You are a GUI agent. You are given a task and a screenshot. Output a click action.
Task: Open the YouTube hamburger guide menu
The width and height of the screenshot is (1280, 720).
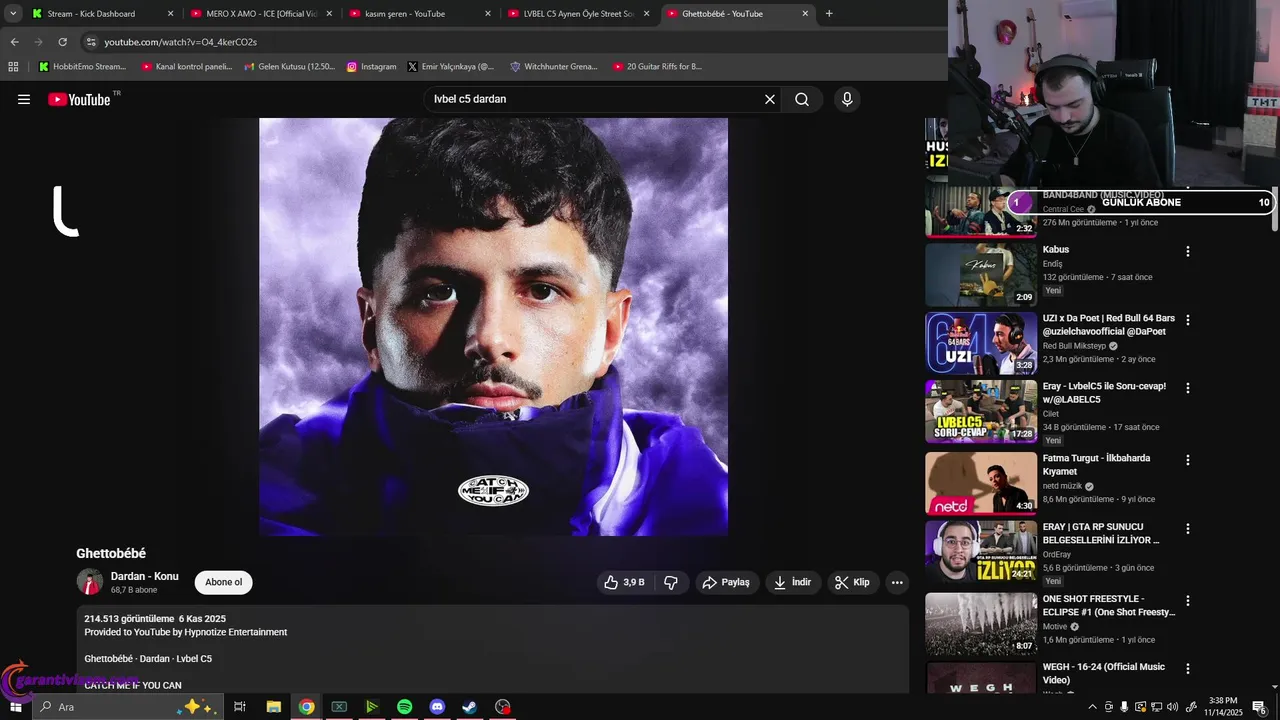click(x=24, y=99)
